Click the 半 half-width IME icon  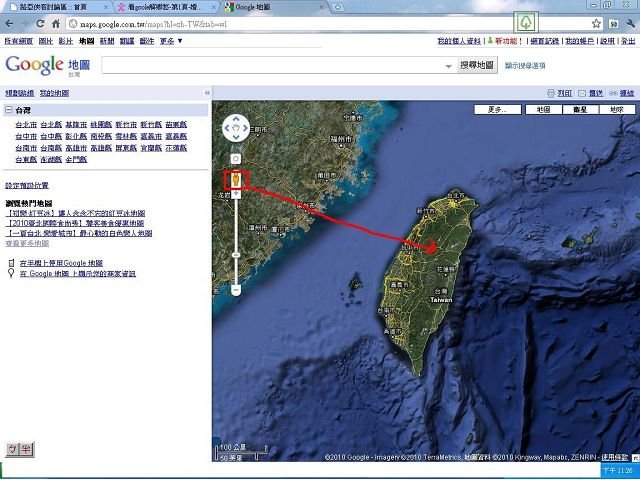pos(27,449)
